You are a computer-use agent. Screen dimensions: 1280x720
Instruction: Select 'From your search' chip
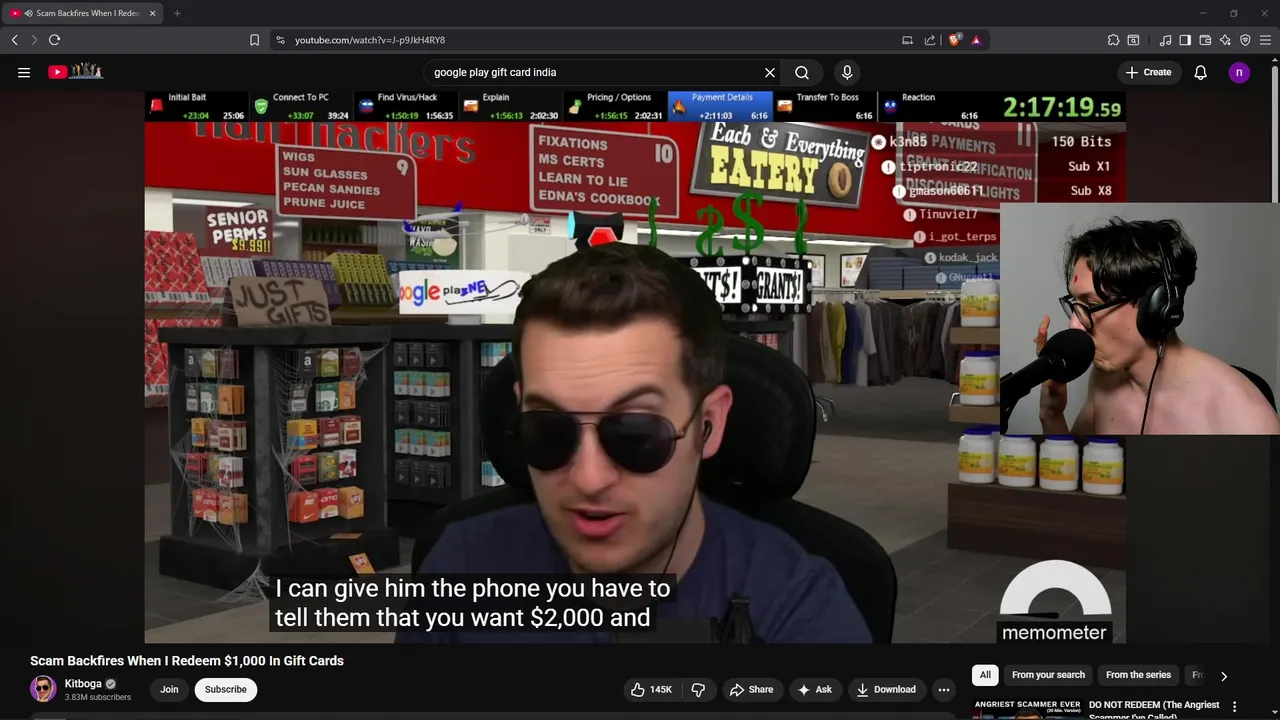pos(1048,675)
